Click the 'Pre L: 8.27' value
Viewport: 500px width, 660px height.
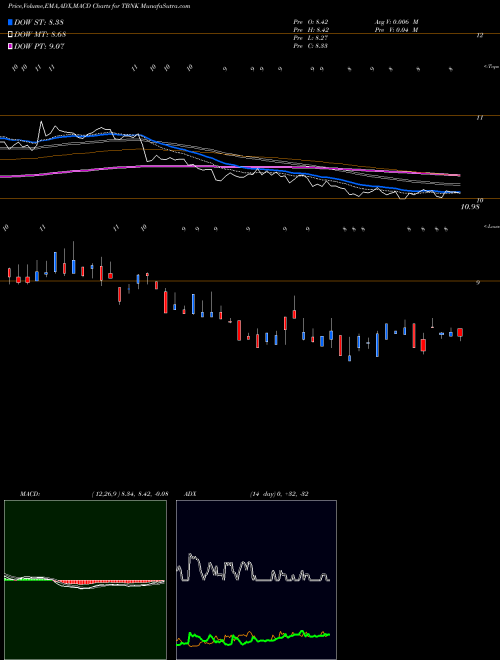[x=311, y=38]
